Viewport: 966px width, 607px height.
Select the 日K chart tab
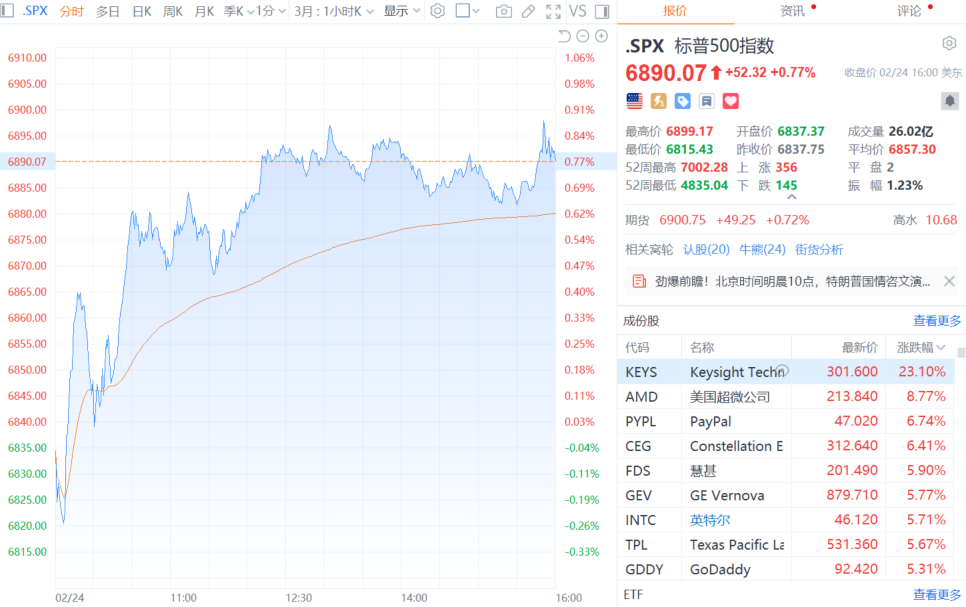click(x=142, y=11)
